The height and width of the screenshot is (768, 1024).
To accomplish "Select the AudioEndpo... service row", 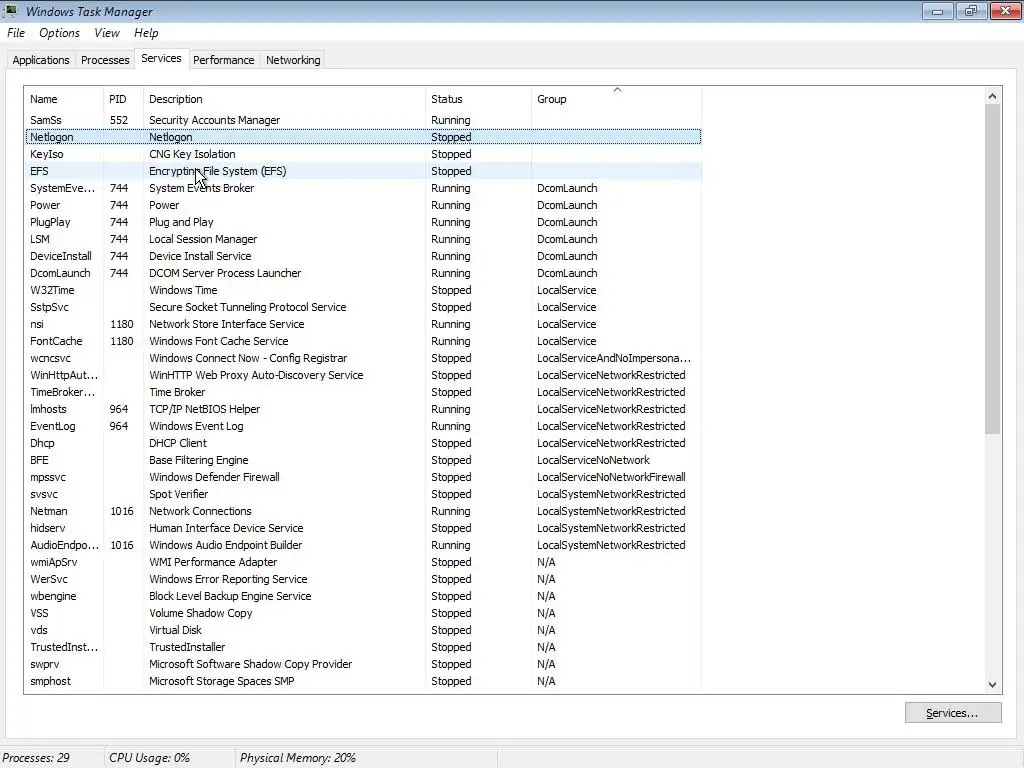I will tap(363, 545).
